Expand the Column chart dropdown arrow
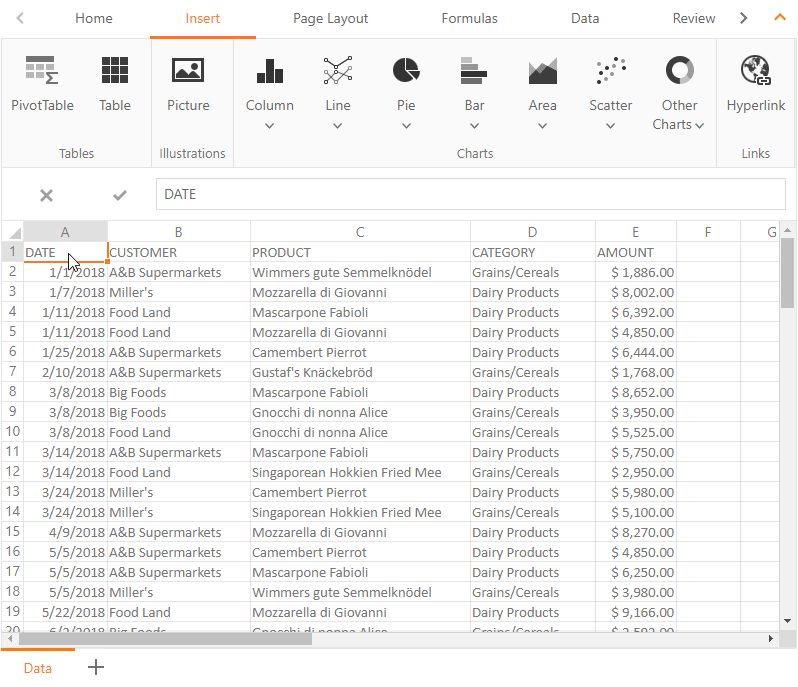The image size is (798, 687). coord(270,126)
